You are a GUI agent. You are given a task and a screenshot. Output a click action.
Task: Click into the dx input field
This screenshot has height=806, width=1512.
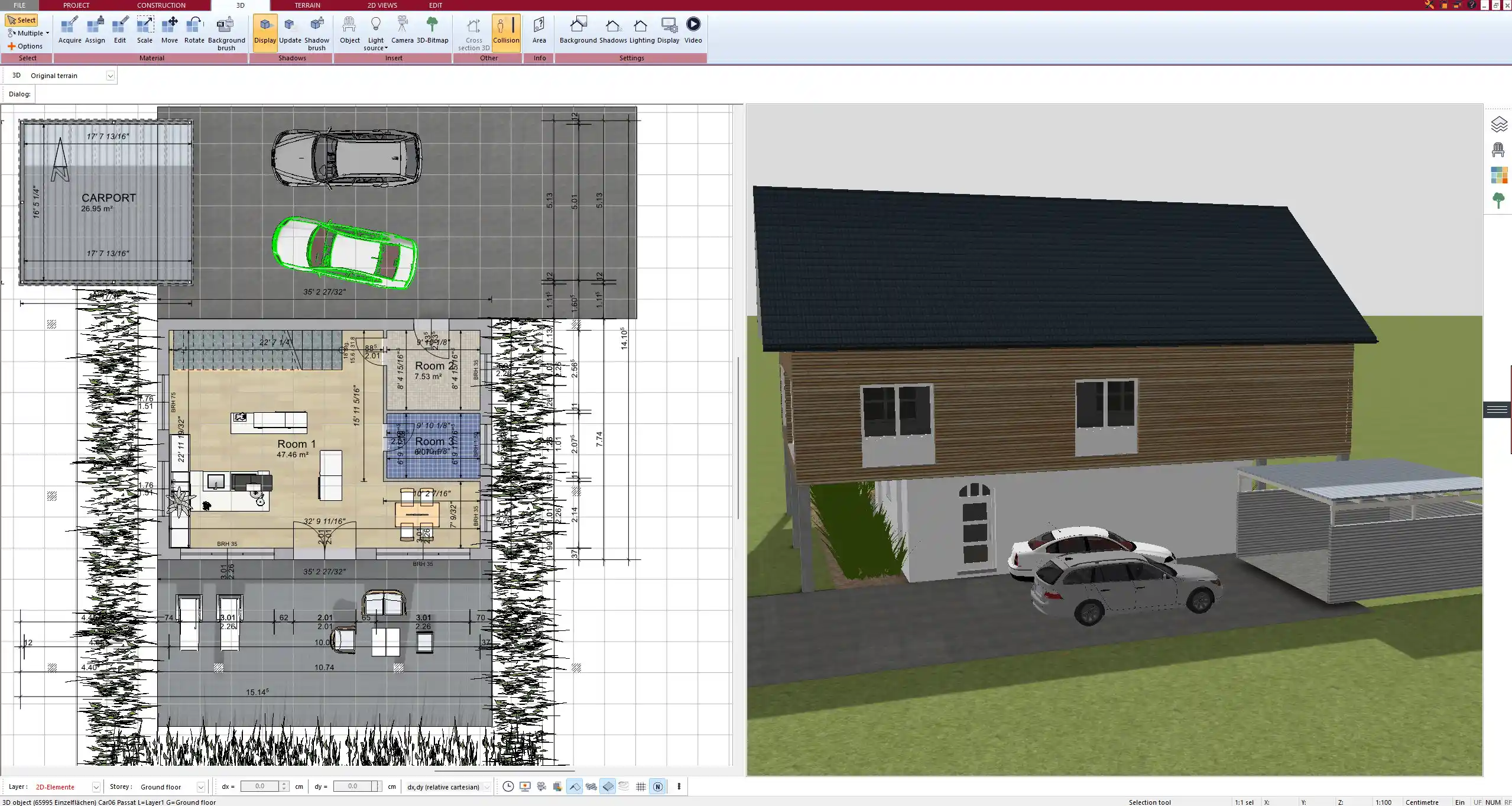pos(259,786)
